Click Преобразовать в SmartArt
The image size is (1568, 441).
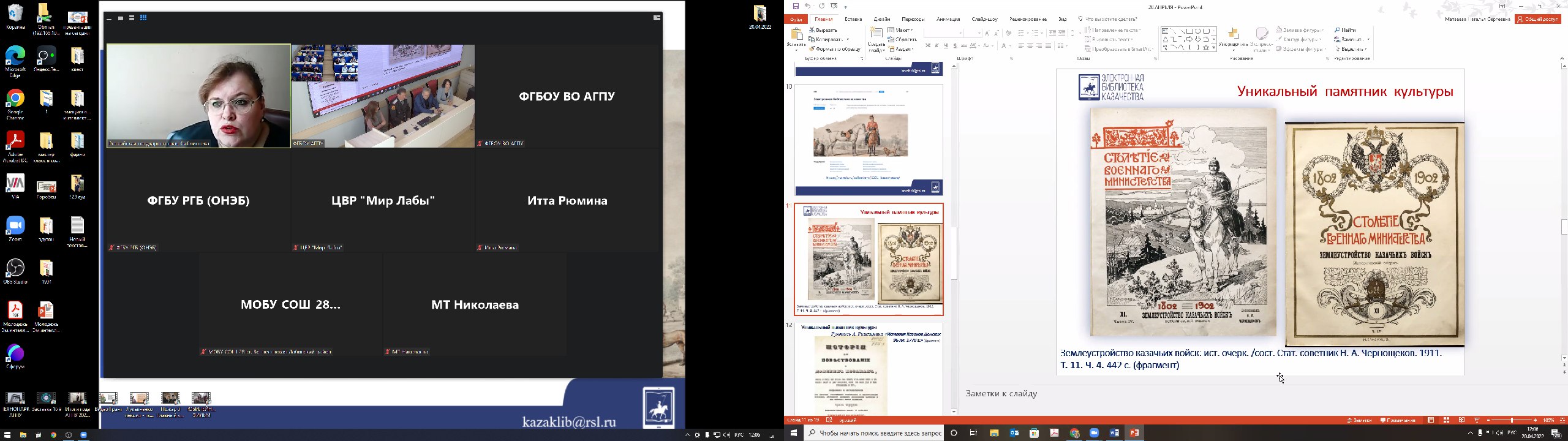tap(1120, 49)
